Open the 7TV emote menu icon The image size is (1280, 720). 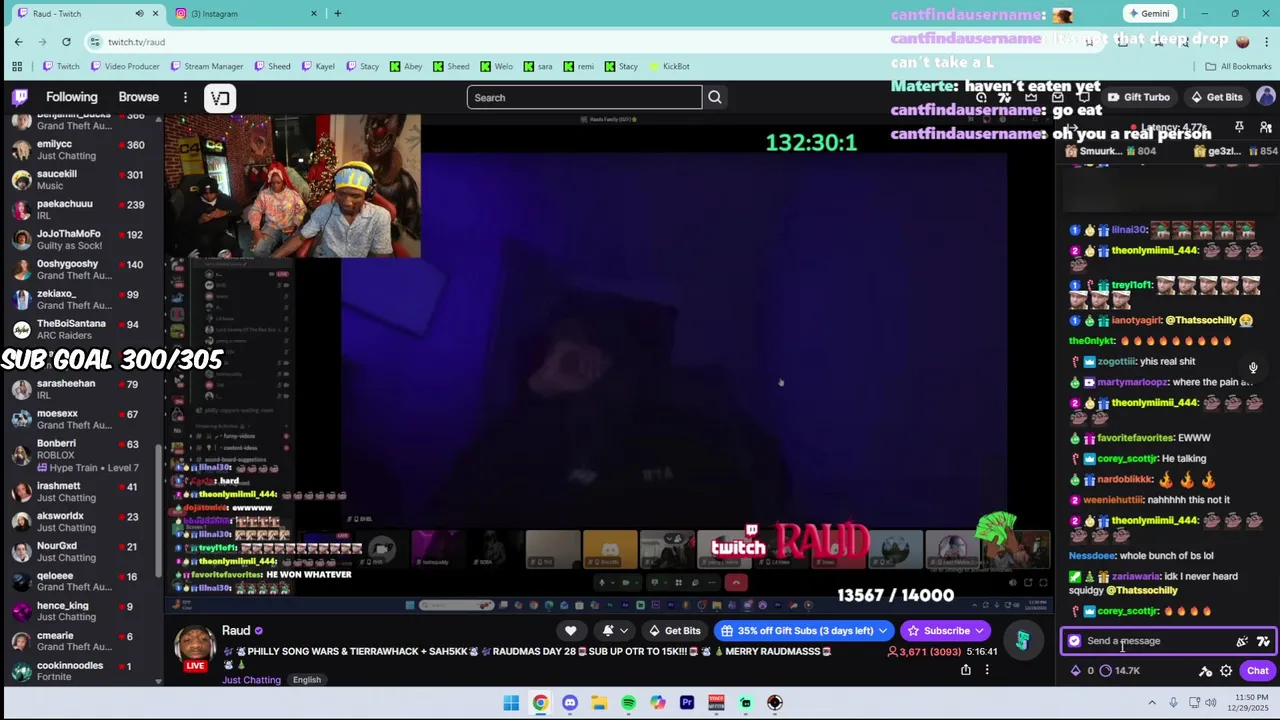tap(1263, 641)
